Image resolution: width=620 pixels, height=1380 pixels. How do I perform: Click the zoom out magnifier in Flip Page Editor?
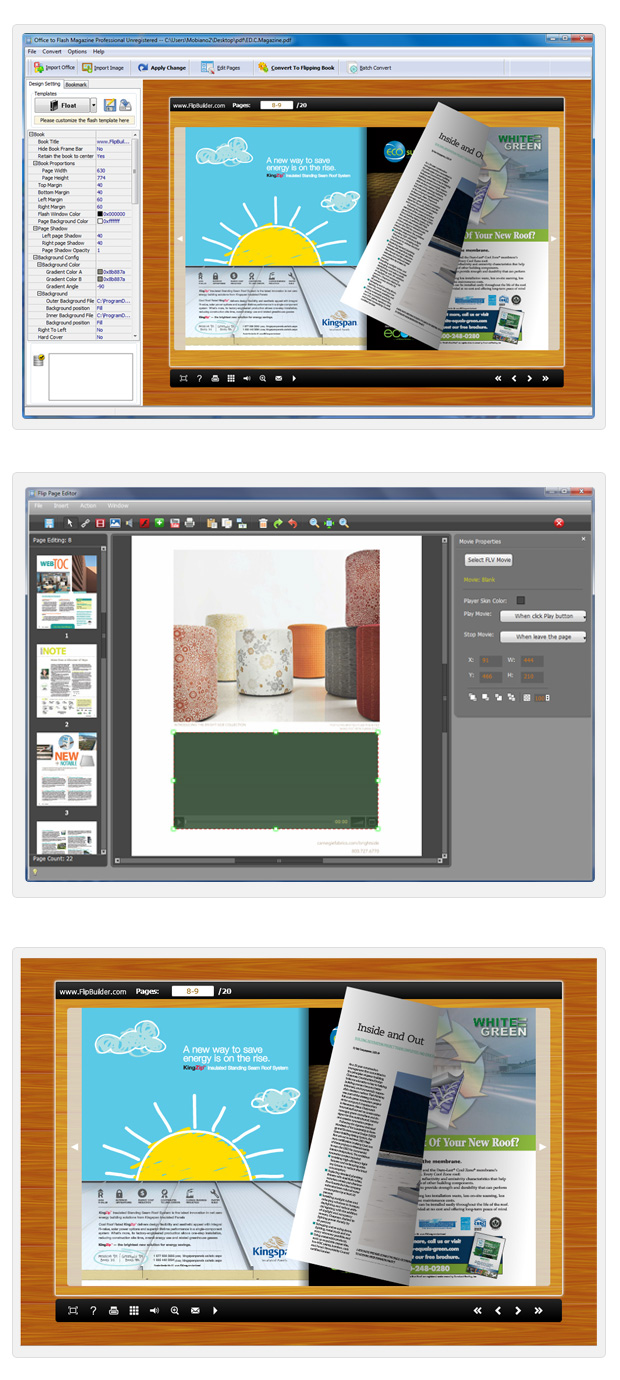[314, 523]
